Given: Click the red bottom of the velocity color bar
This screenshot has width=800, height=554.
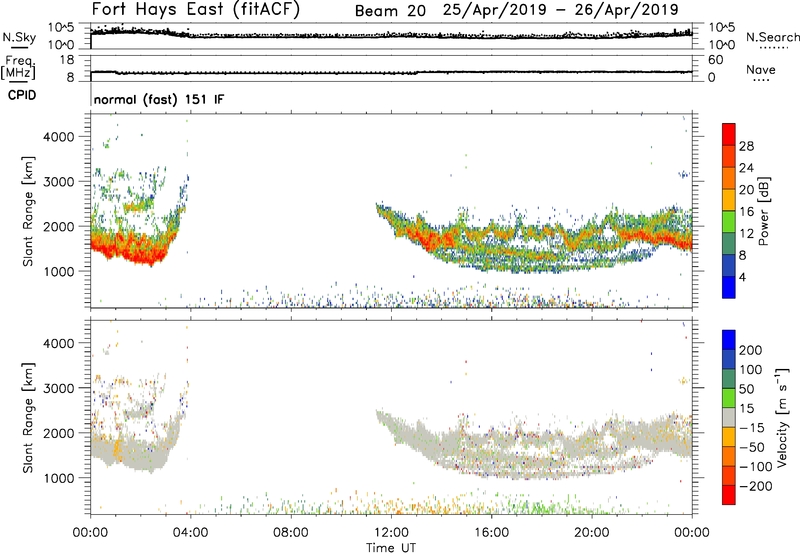Looking at the screenshot, I should pyautogui.click(x=729, y=495).
